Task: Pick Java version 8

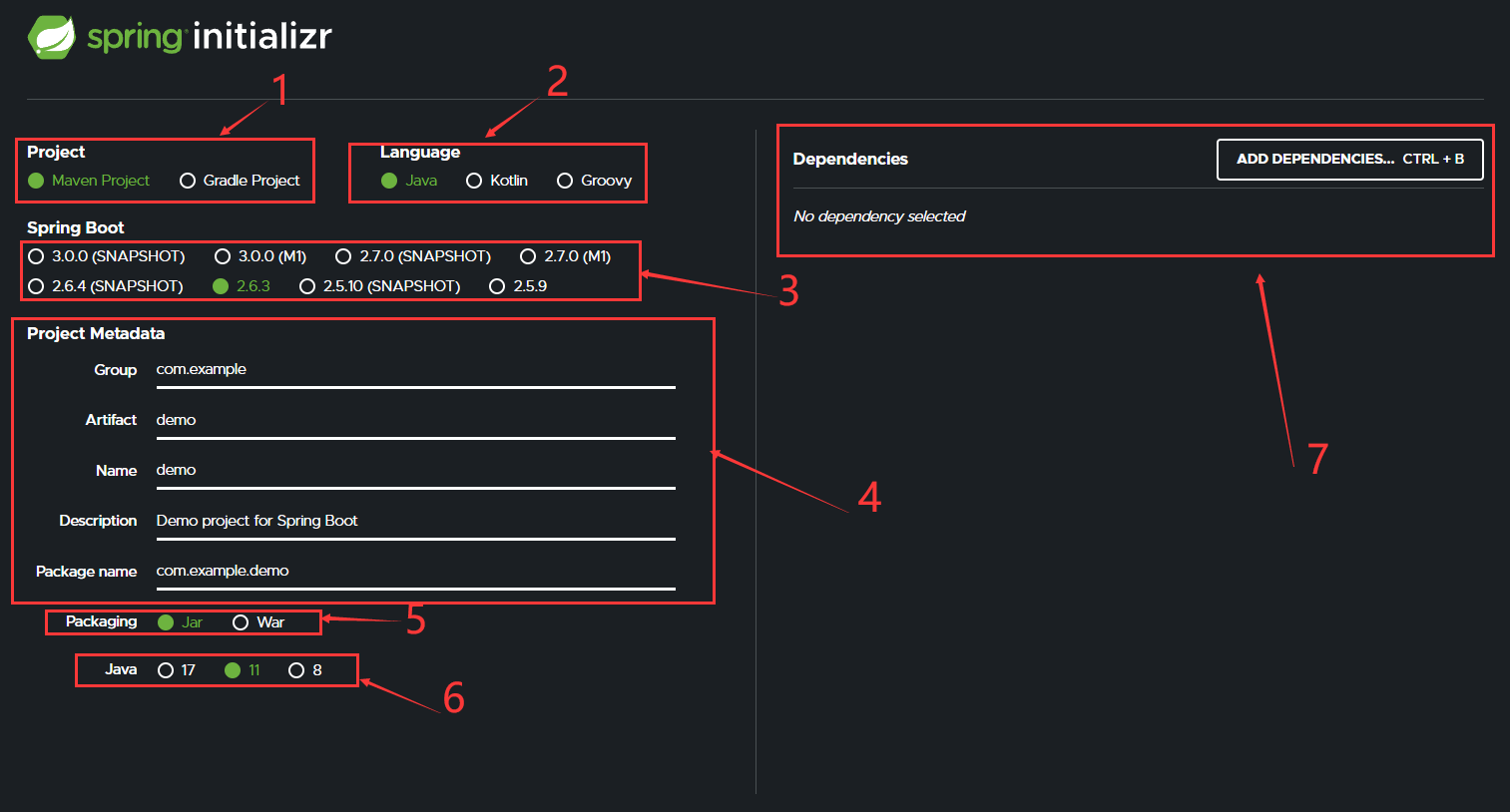Action: pyautogui.click(x=305, y=670)
